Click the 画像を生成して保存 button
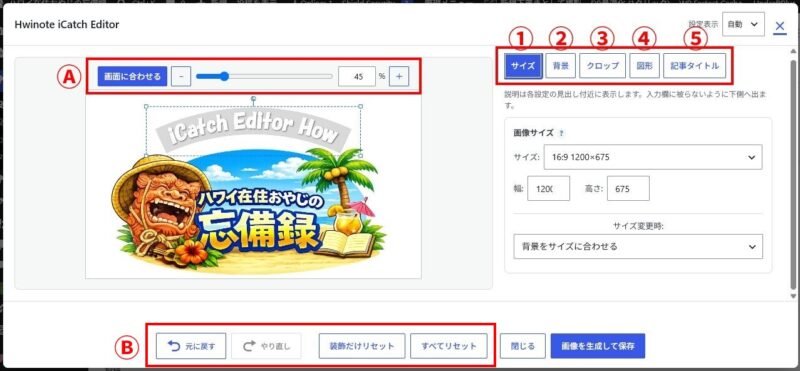 coord(598,346)
